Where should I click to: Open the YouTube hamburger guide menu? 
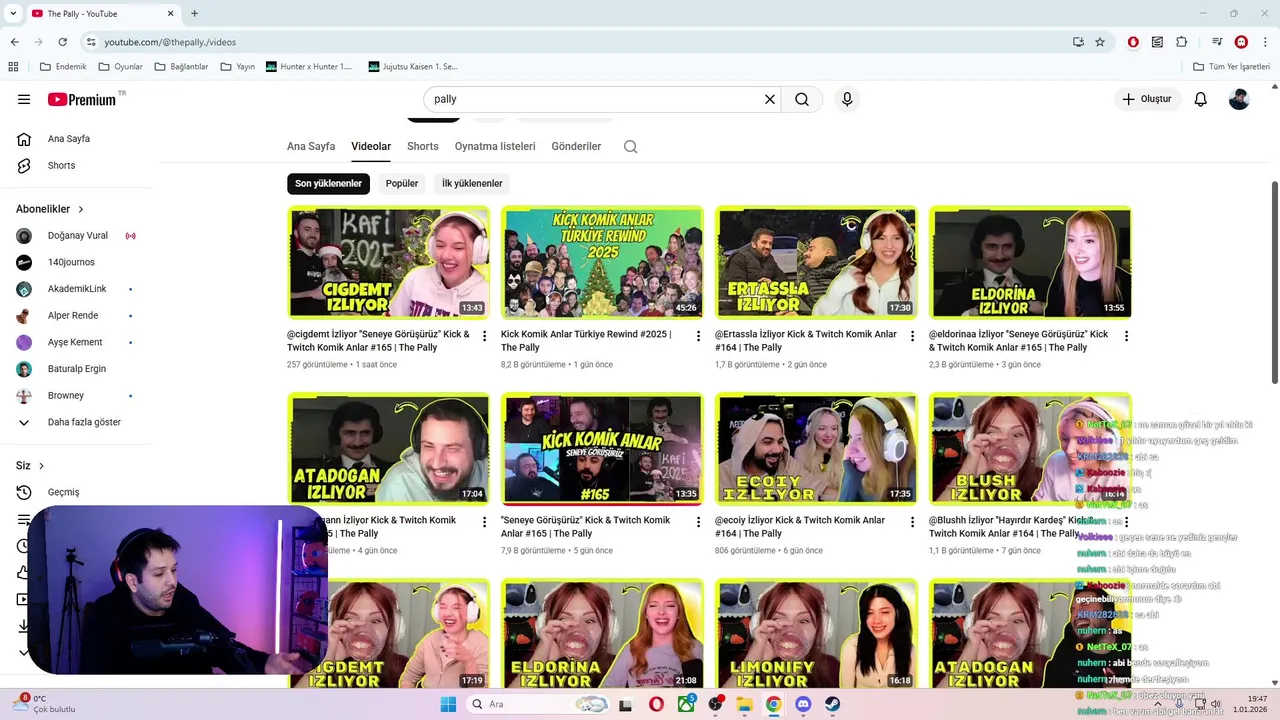click(x=24, y=99)
